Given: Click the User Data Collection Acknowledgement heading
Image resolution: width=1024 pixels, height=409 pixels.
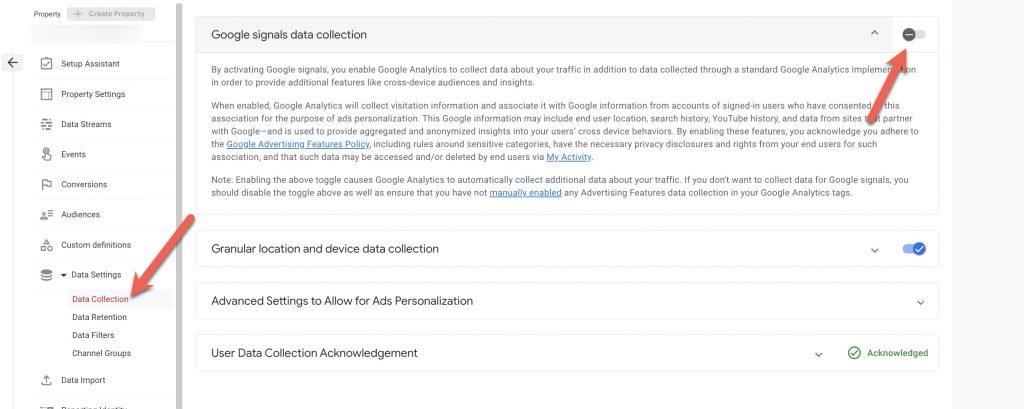Looking at the screenshot, I should (x=314, y=353).
